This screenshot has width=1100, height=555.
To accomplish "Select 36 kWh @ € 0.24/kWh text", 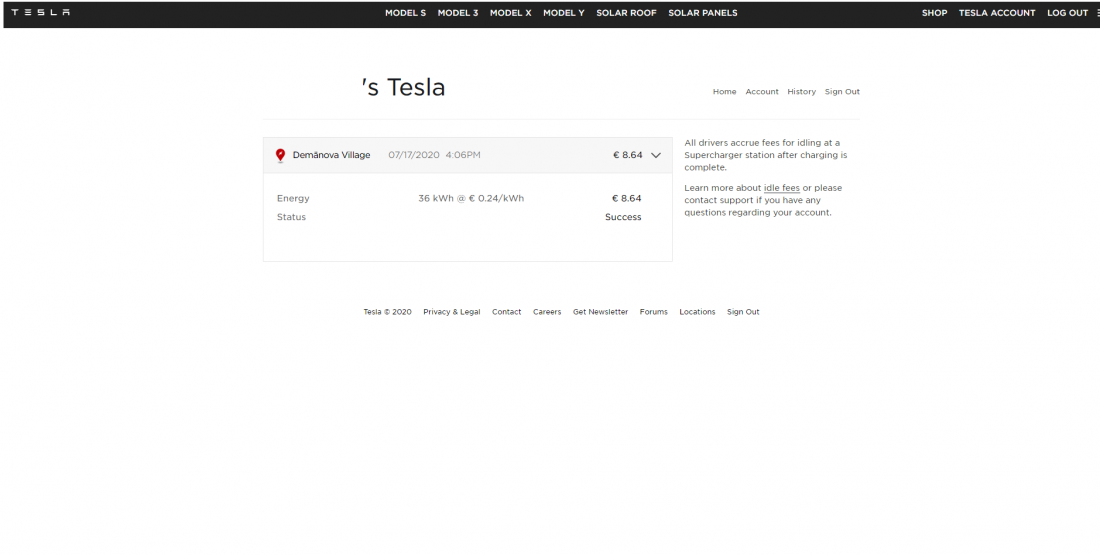I will tap(471, 199).
